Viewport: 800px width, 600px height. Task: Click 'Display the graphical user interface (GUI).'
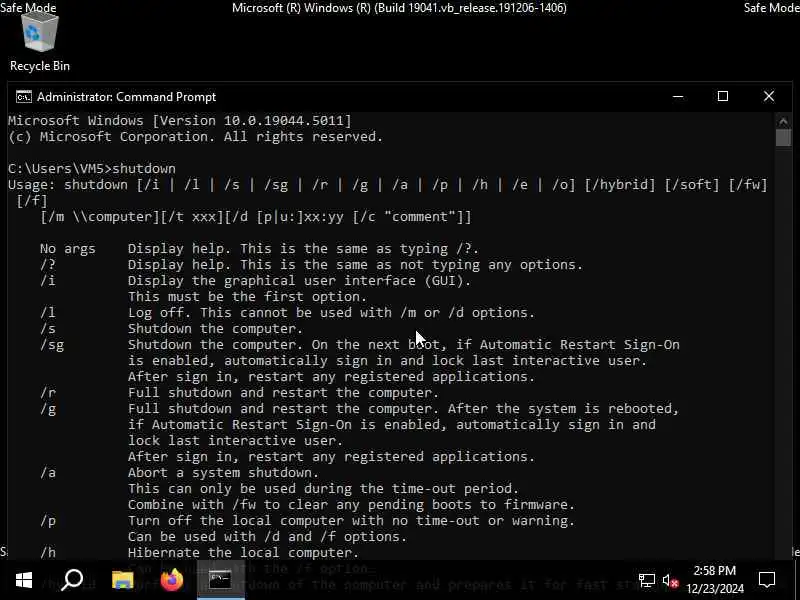click(299, 281)
